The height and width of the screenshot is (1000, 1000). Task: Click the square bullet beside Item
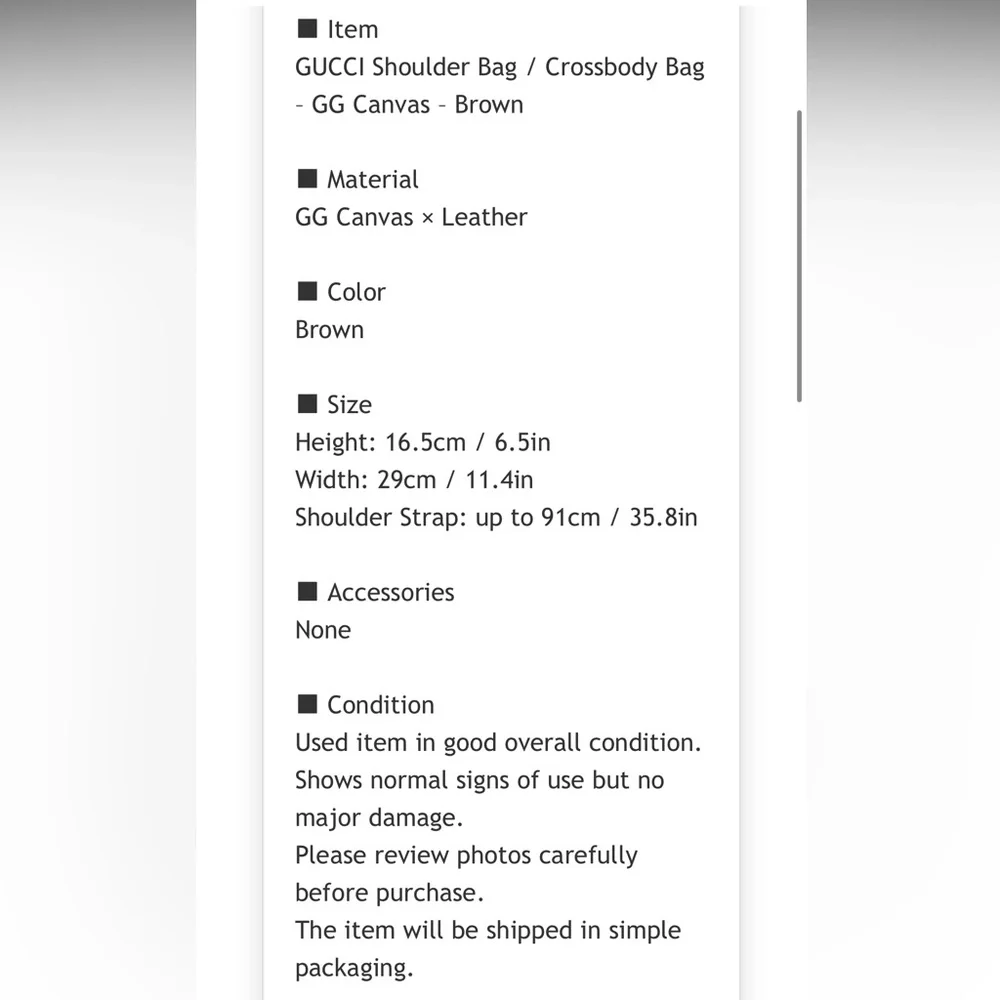pyautogui.click(x=307, y=28)
